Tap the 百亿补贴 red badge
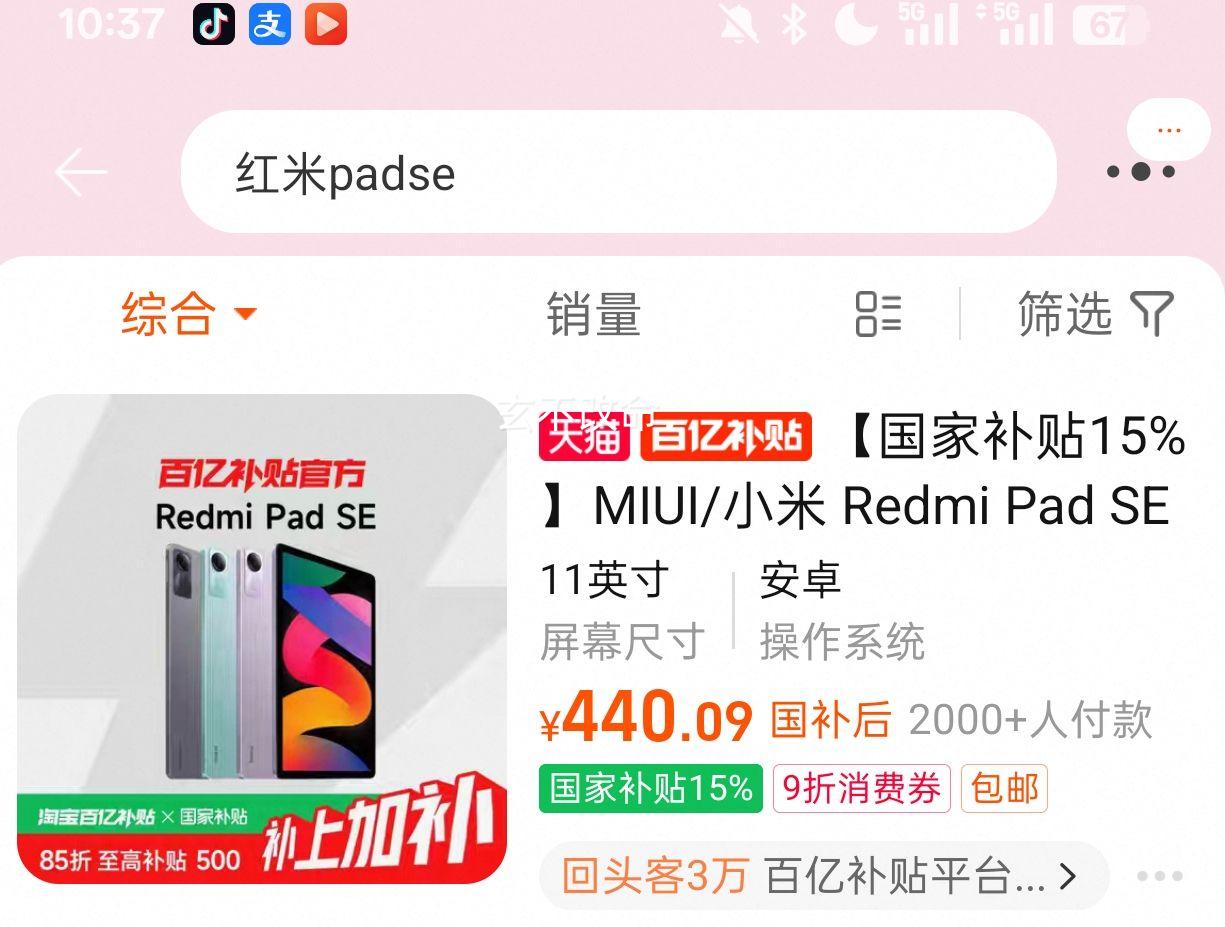 pos(725,437)
